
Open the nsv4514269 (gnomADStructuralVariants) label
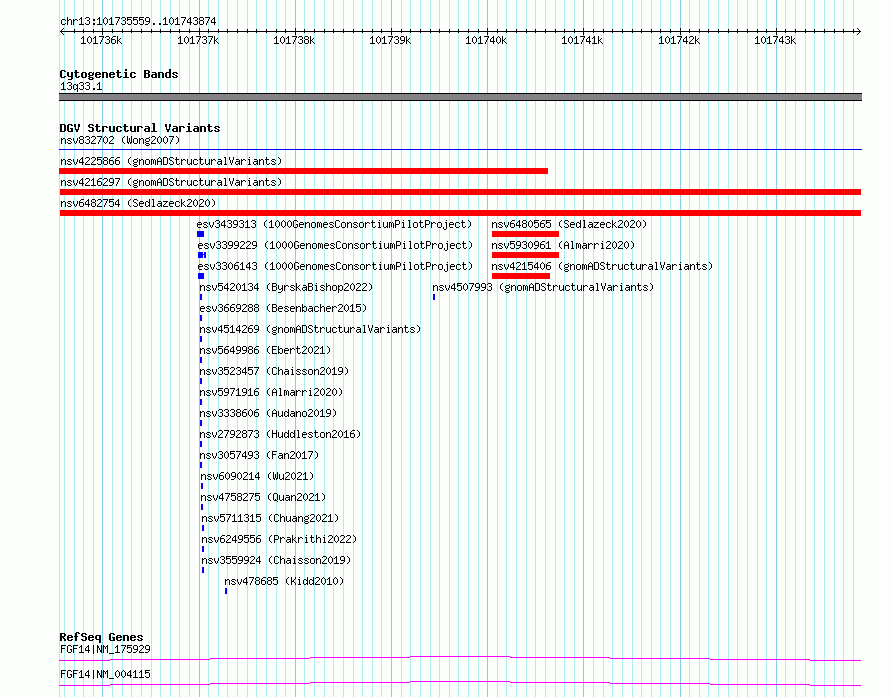click(310, 329)
